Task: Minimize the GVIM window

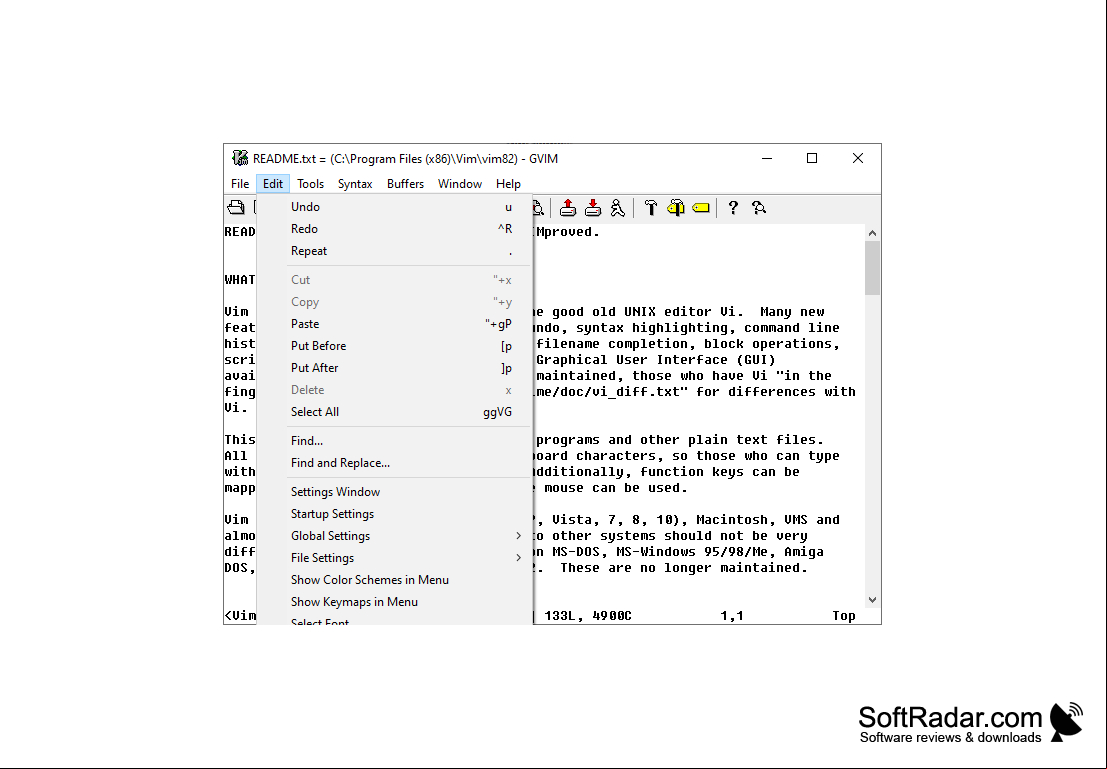Action: coord(767,158)
